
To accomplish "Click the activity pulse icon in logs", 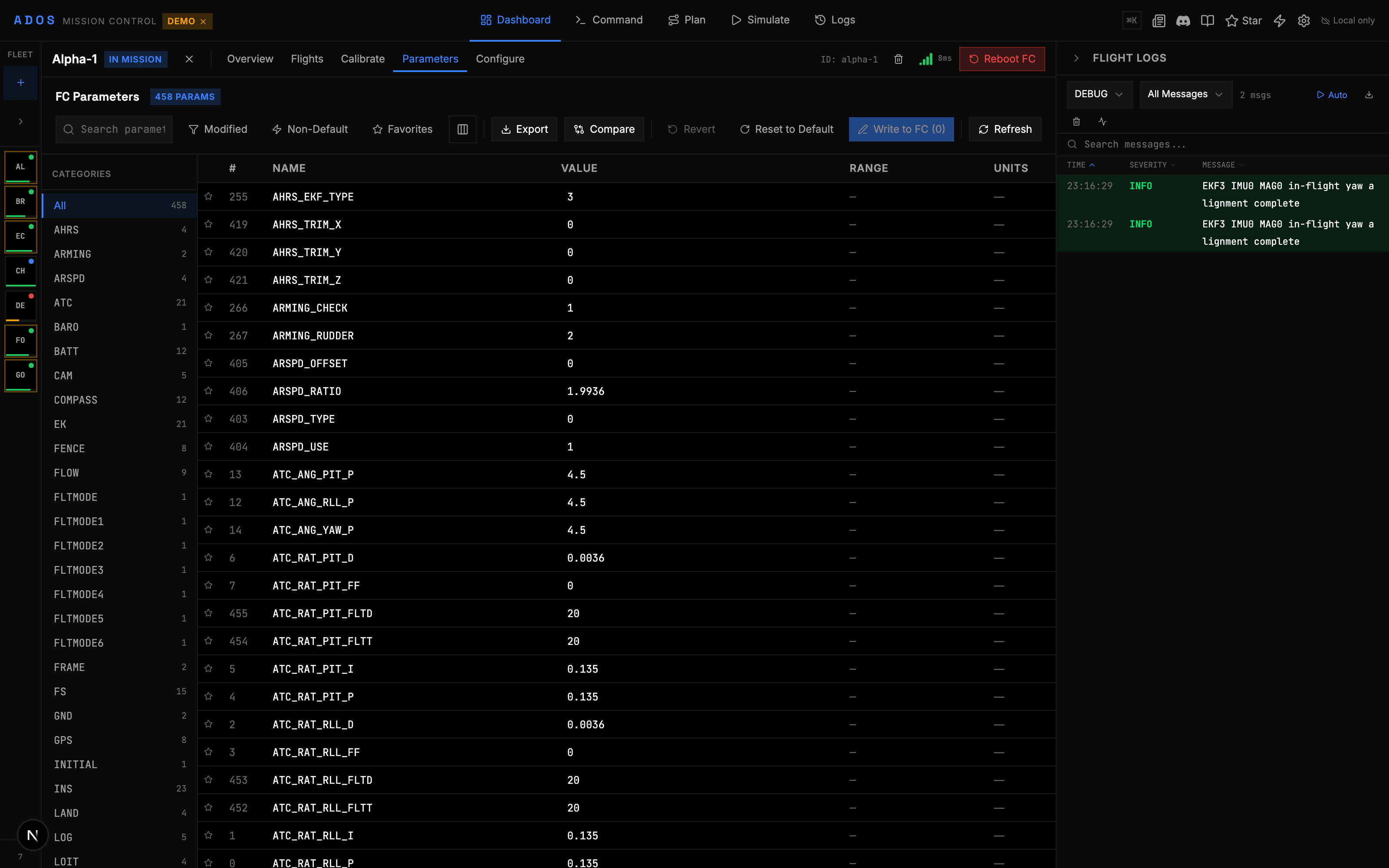I will (x=1103, y=122).
